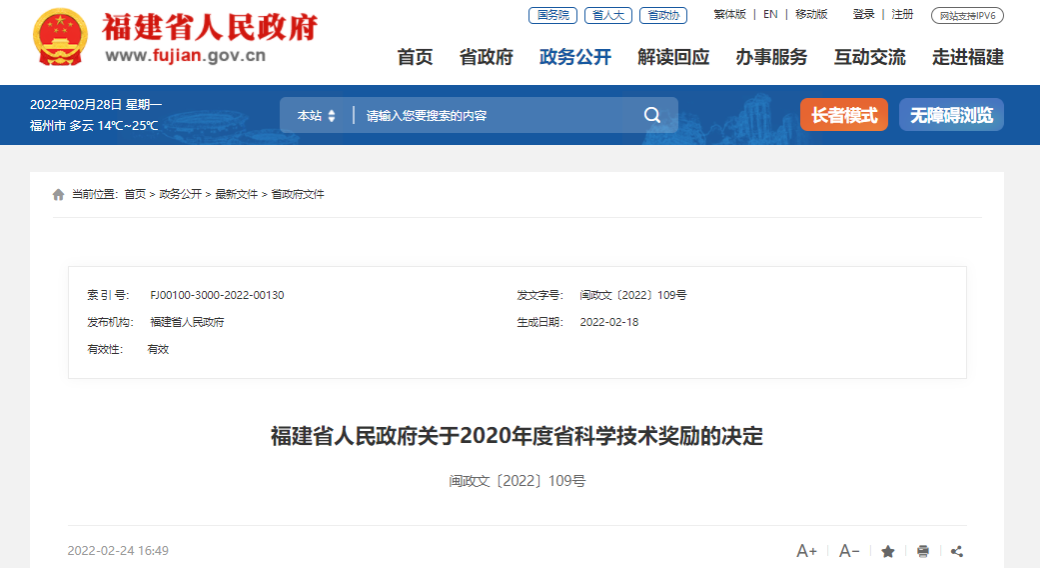Go to 办事服务 in main navigation

coord(771,57)
